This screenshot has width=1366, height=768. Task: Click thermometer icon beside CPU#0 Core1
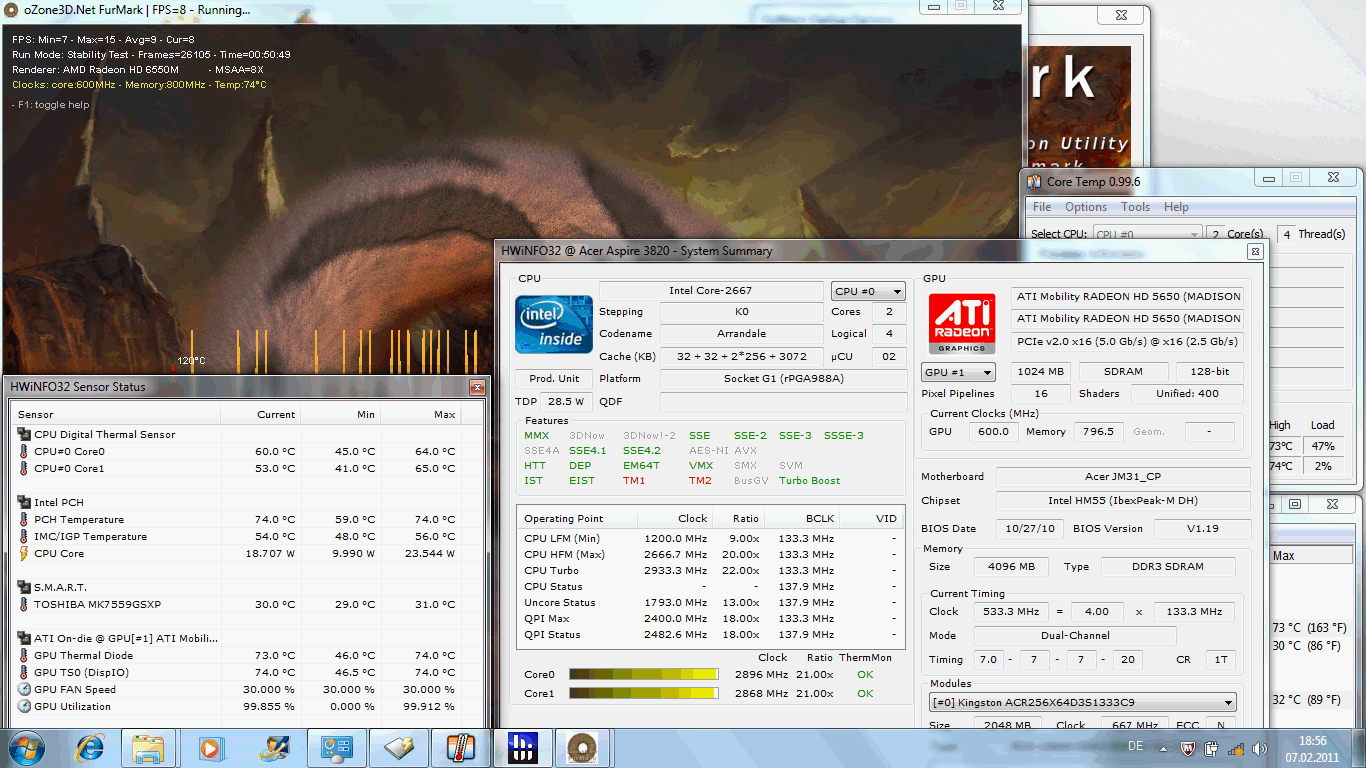(x=24, y=469)
